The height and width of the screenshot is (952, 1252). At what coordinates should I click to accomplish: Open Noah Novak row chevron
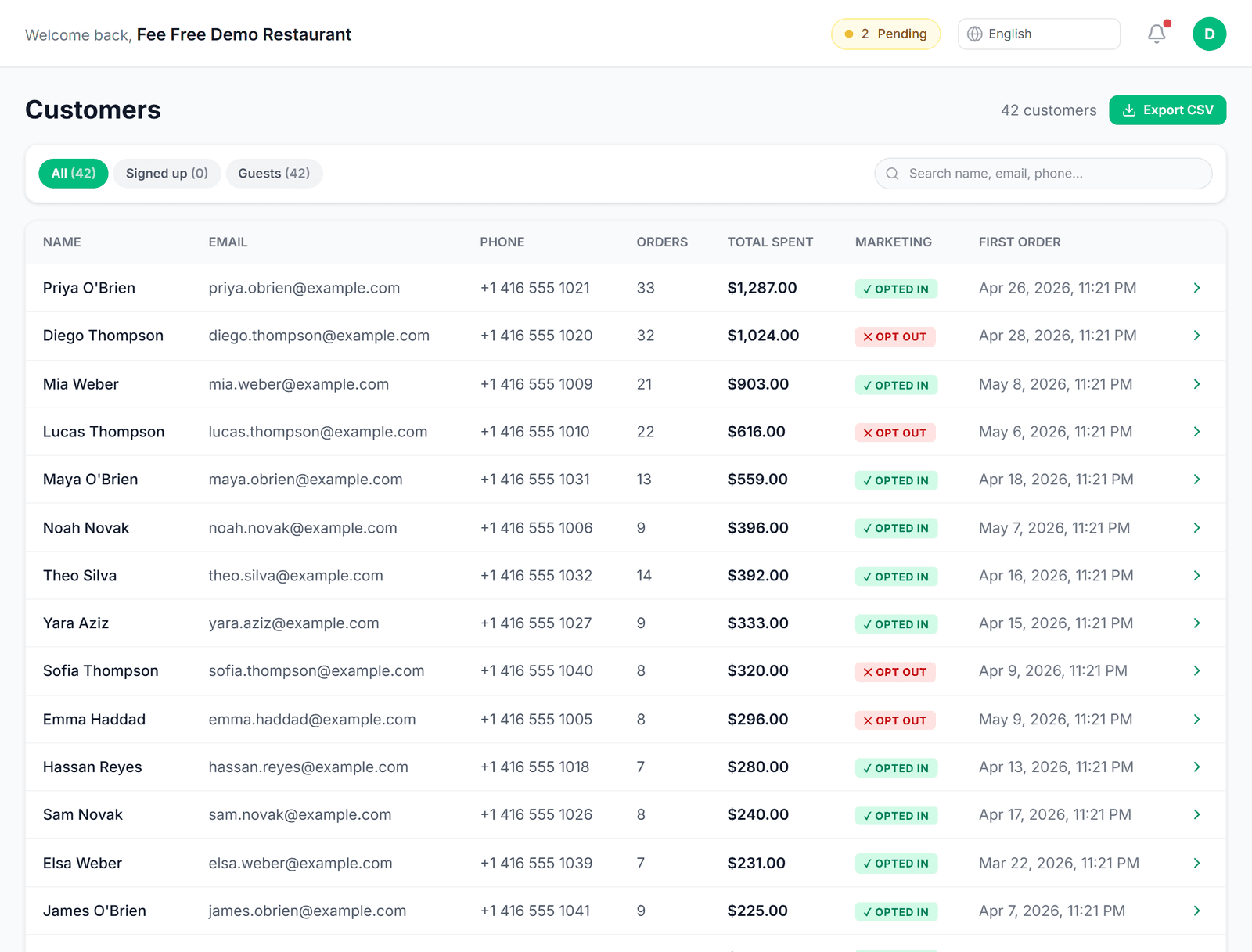tap(1196, 528)
